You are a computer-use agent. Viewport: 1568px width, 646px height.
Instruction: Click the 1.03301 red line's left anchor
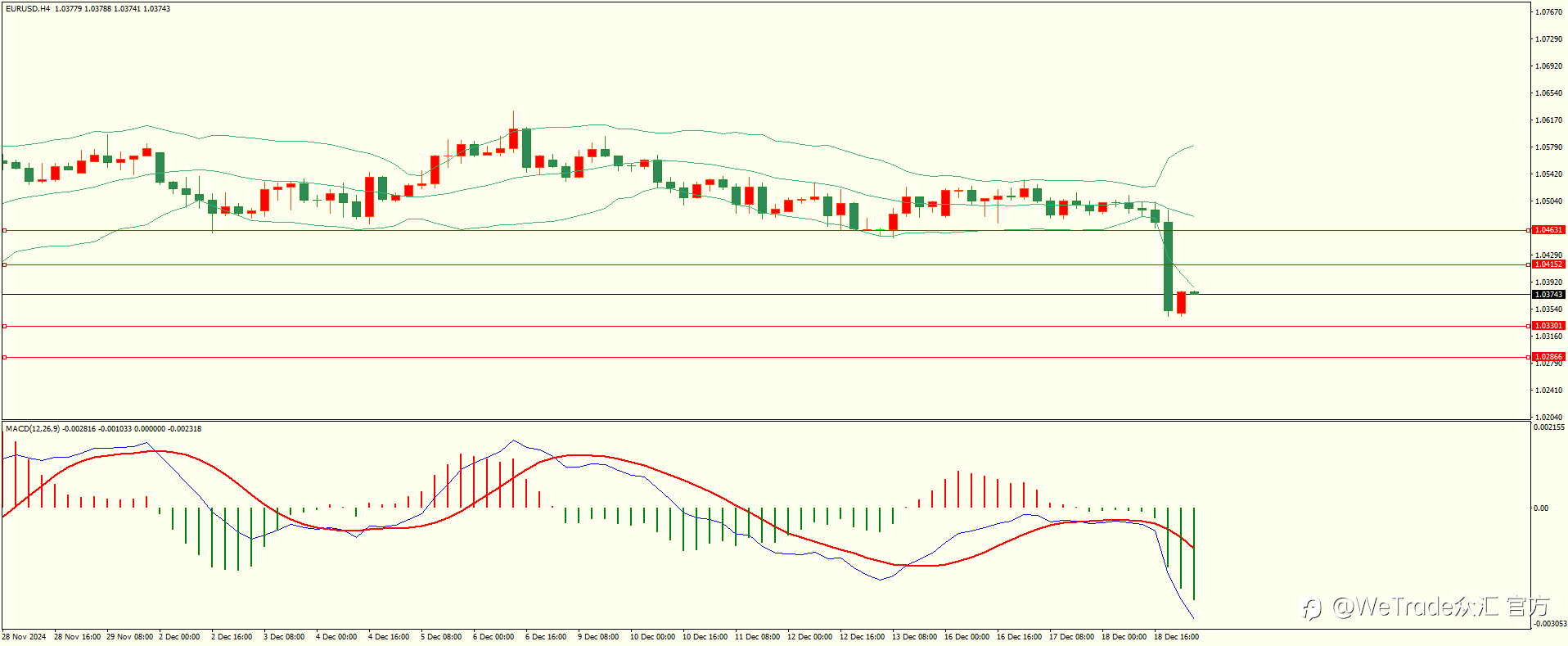pyautogui.click(x=4, y=326)
